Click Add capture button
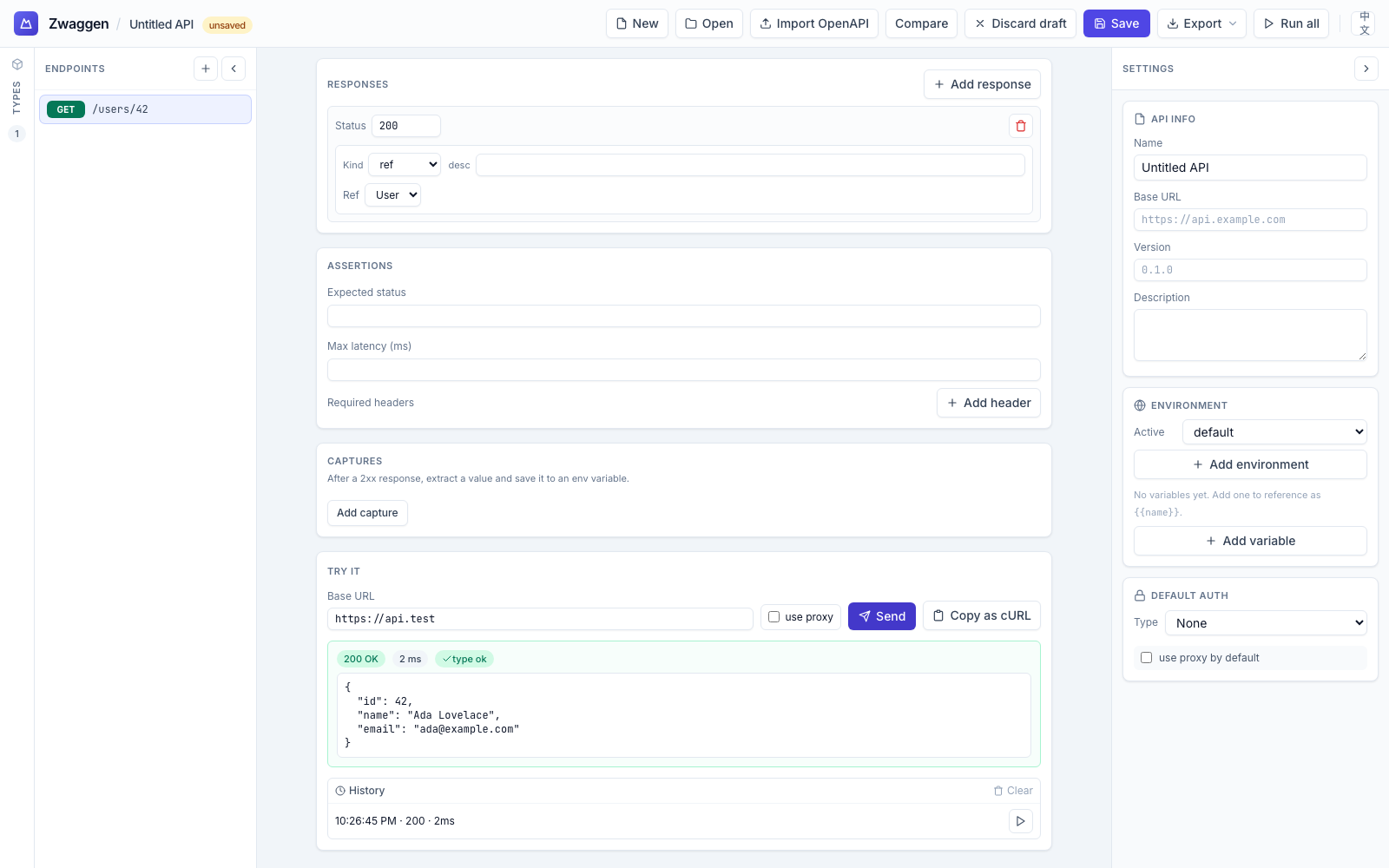The image size is (1389, 868). [367, 513]
